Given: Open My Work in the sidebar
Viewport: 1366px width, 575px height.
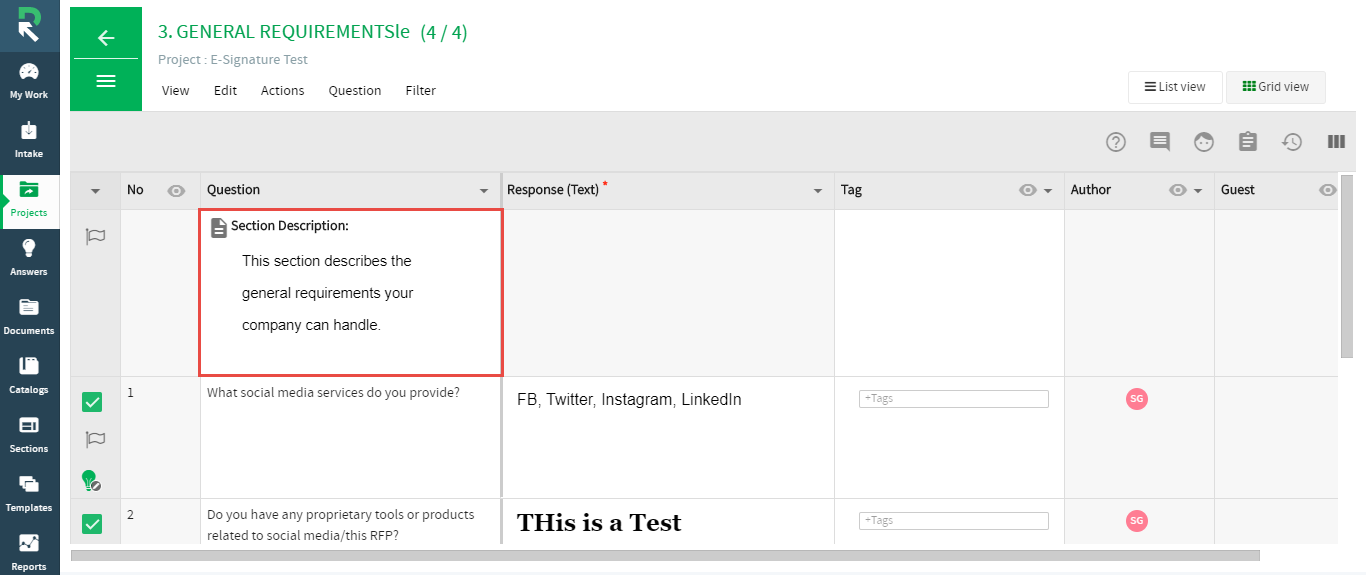Looking at the screenshot, I should point(29,82).
